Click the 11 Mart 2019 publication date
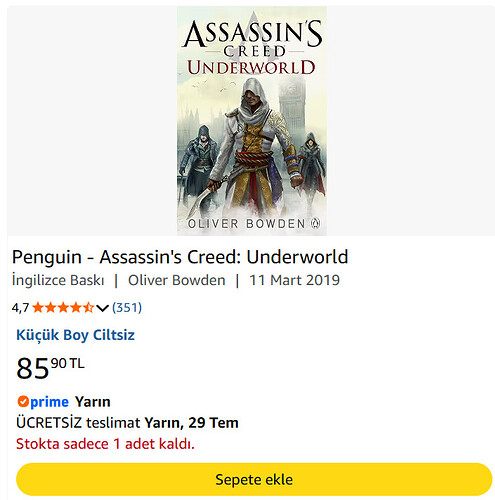Image resolution: width=495 pixels, height=500 pixels. tap(295, 280)
